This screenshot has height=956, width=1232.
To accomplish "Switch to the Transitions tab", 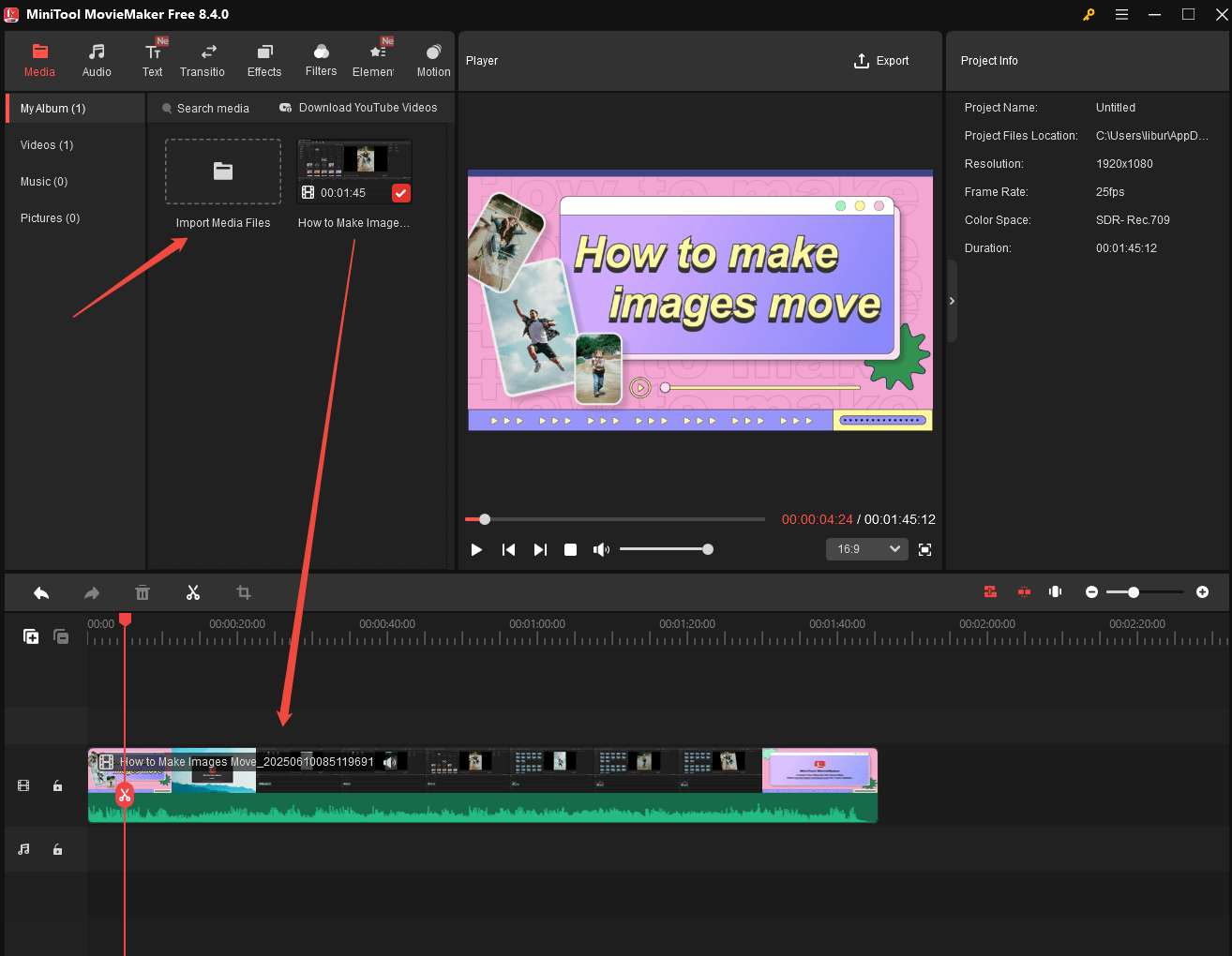I will click(203, 58).
